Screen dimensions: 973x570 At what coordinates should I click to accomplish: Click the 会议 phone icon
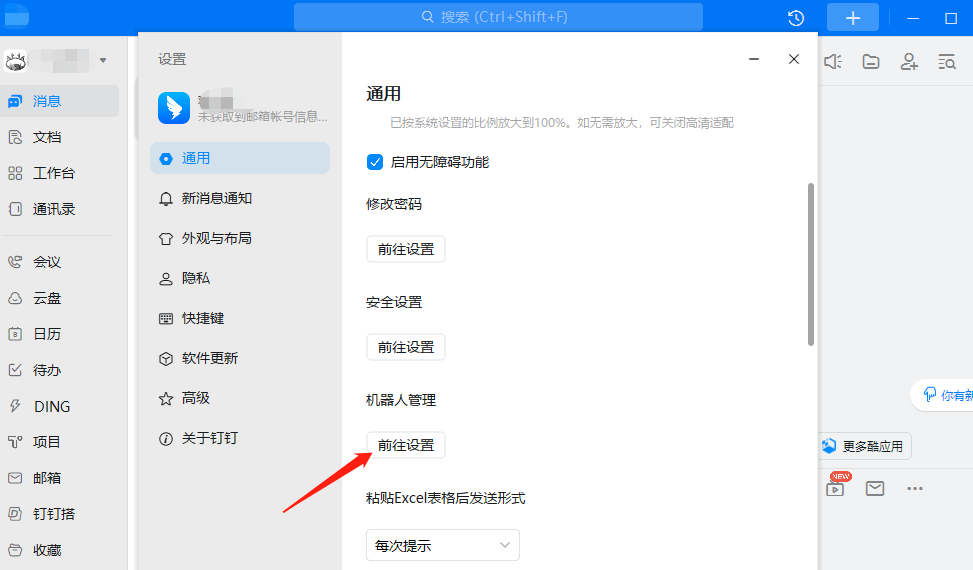15,262
